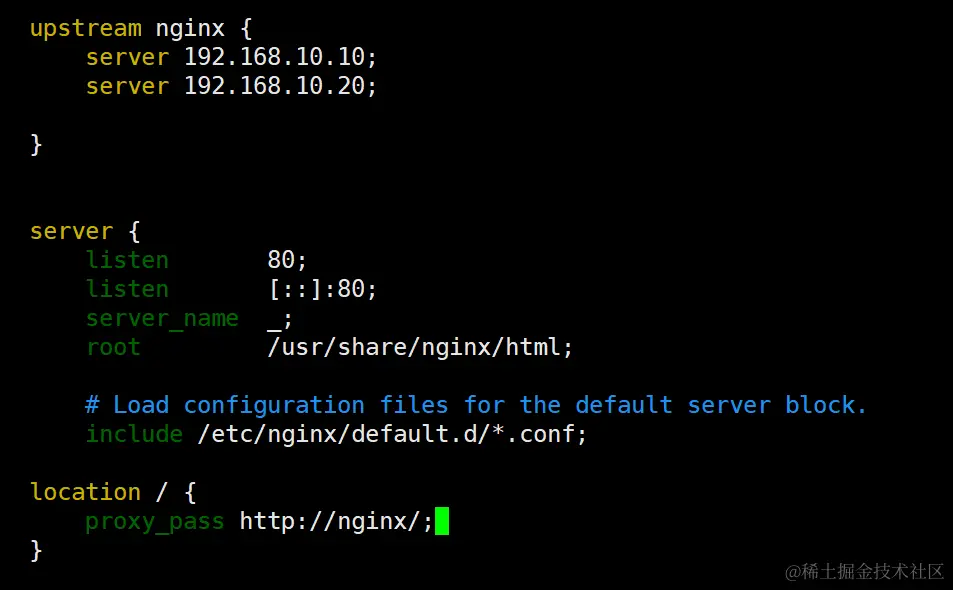This screenshot has width=953, height=590.
Task: Click the 'location' keyword
Action: click(85, 492)
